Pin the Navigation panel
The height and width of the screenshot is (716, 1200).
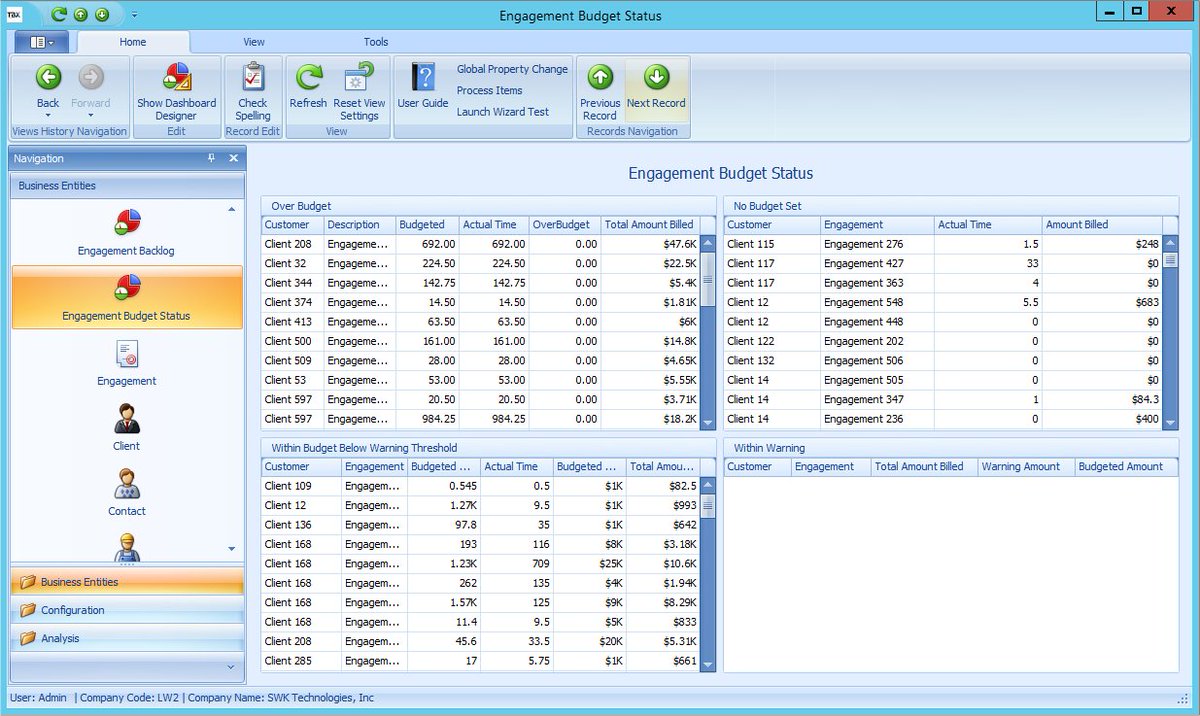[x=211, y=158]
